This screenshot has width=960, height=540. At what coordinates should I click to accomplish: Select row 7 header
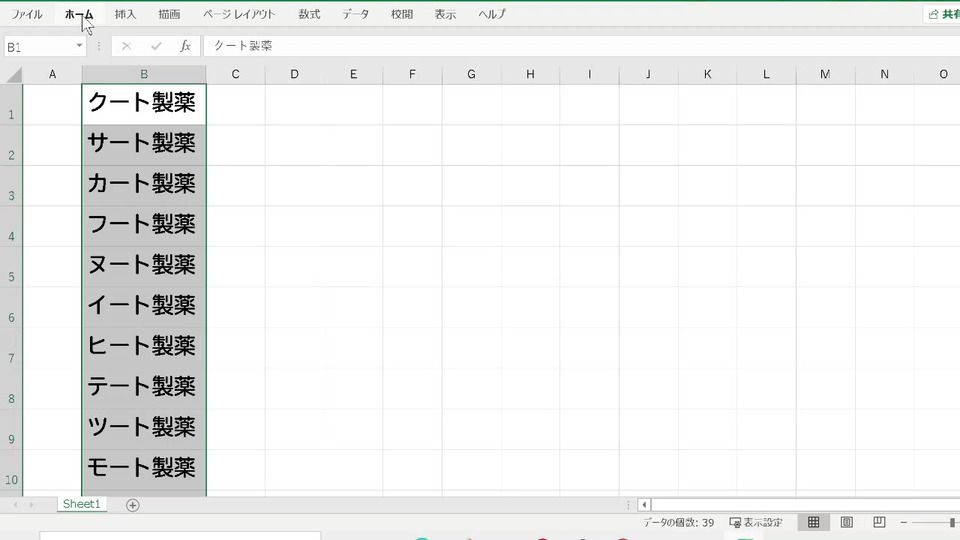click(11, 348)
